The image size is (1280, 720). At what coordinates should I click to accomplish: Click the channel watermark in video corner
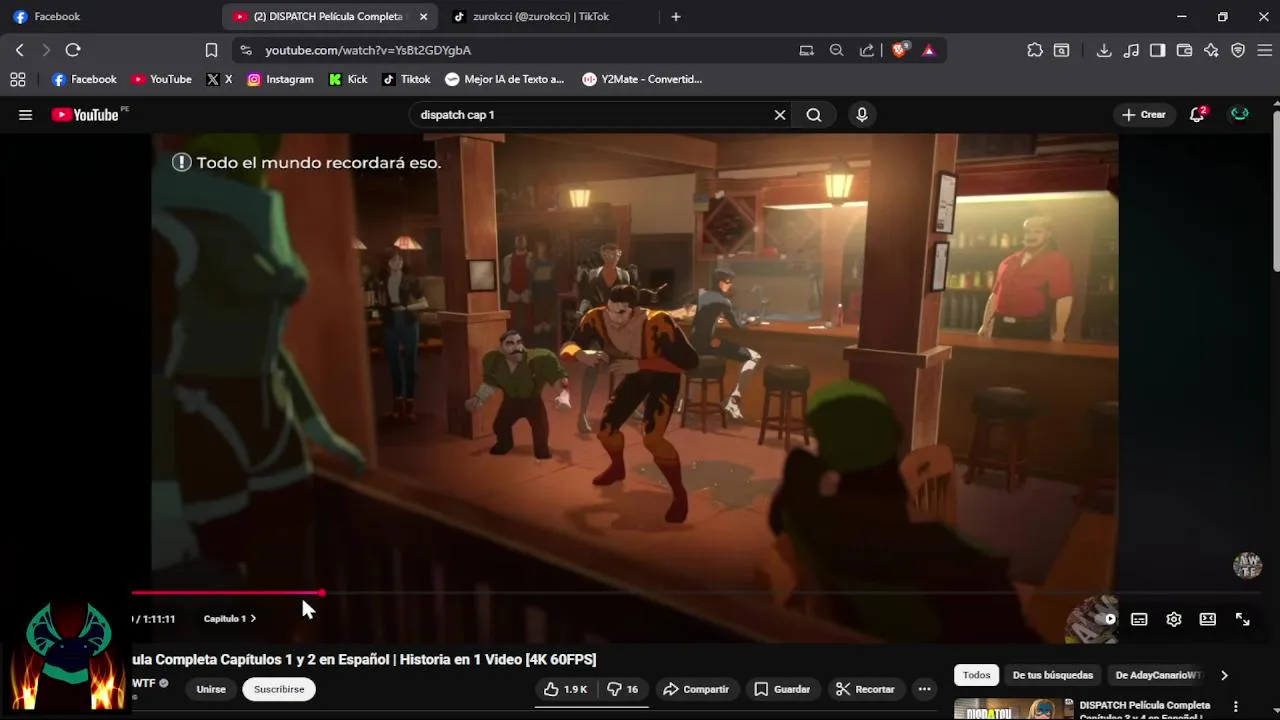(x=1247, y=565)
